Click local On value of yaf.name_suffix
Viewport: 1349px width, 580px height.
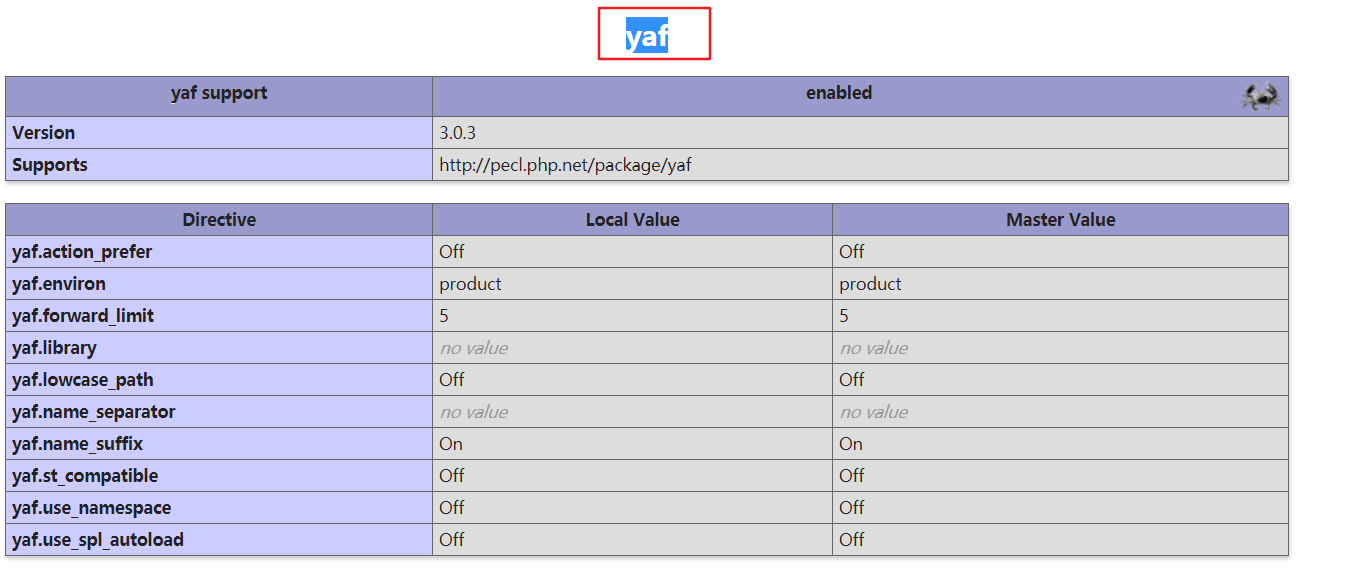coord(451,444)
